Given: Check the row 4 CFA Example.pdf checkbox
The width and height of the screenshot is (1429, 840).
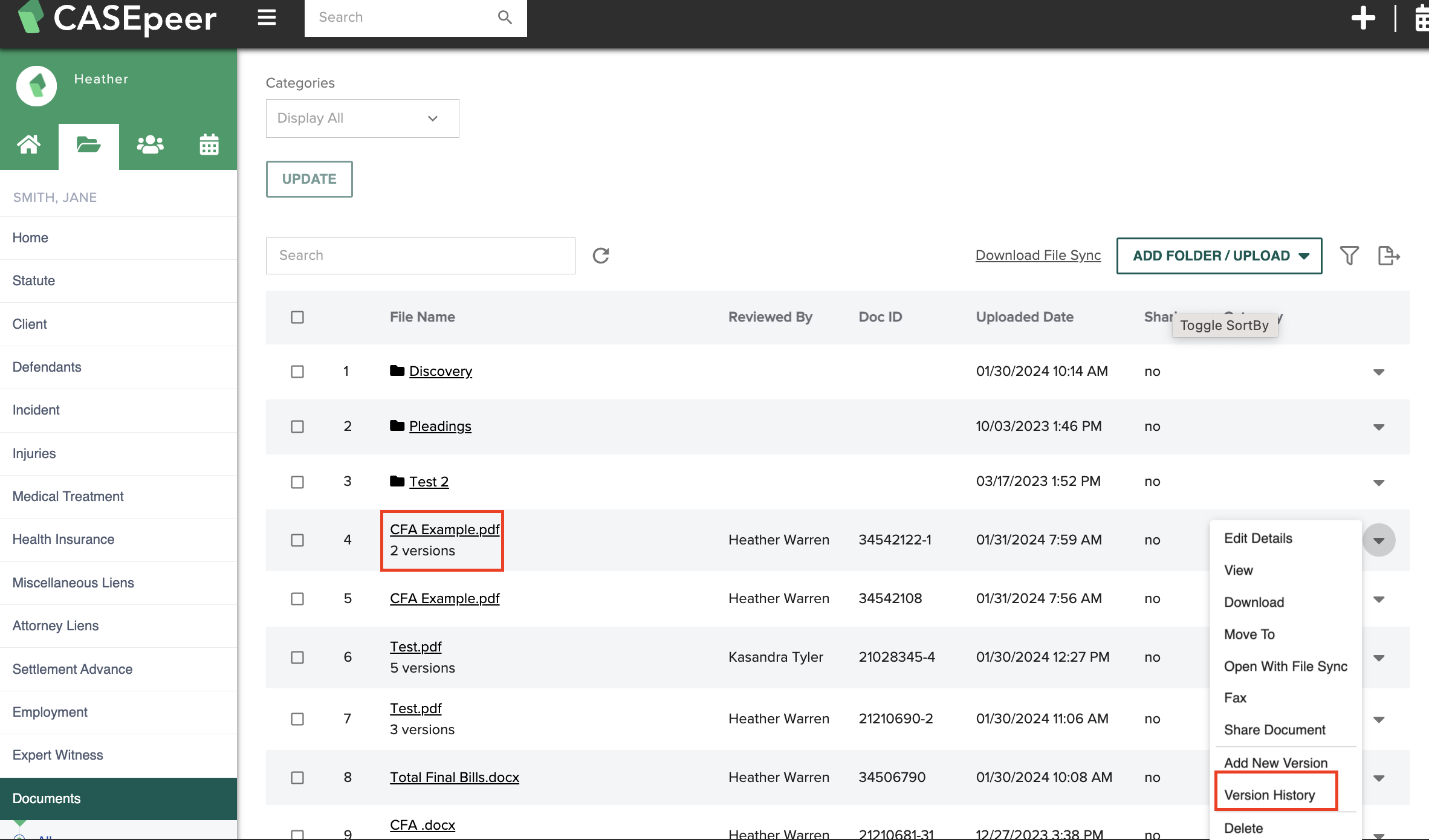Looking at the screenshot, I should [297, 540].
